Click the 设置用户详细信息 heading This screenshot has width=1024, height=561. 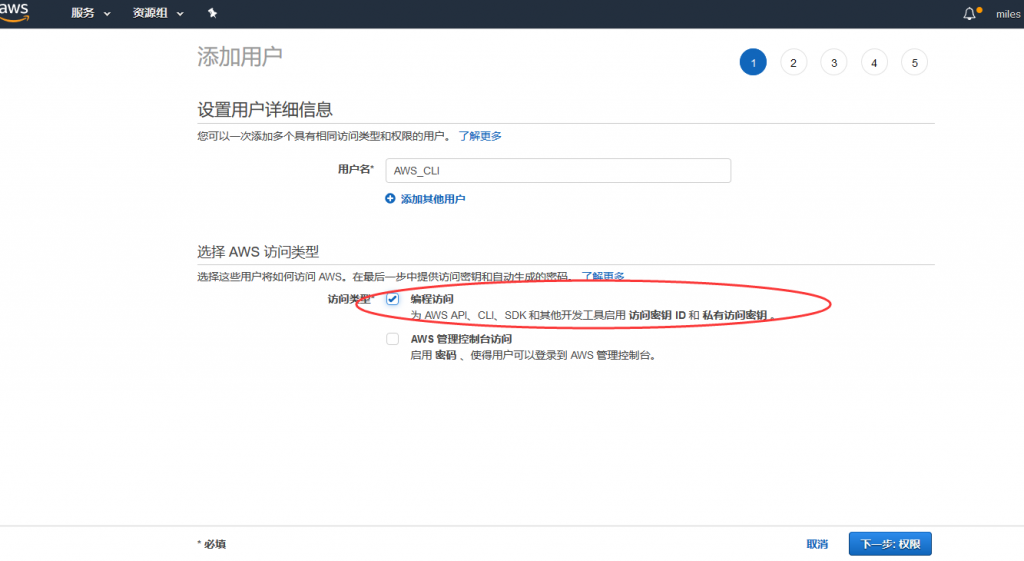tap(265, 110)
